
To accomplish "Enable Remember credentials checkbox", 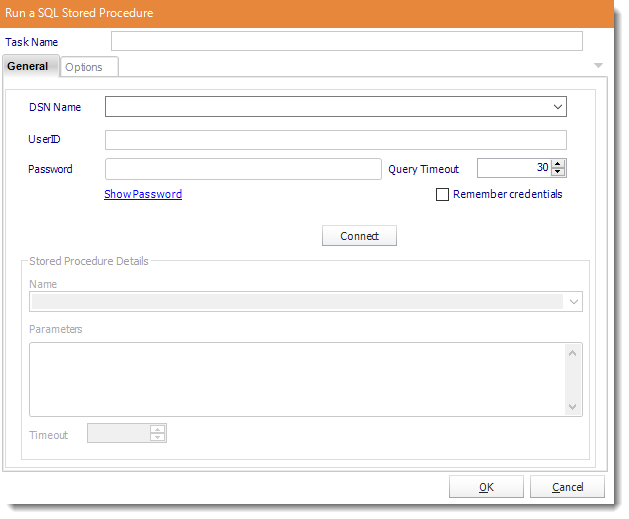I will point(442,194).
